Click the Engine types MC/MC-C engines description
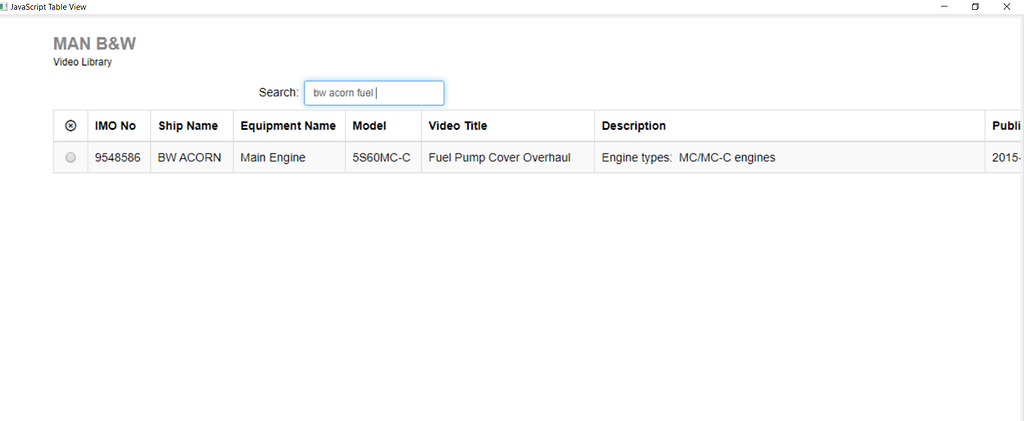Viewport: 1024px width, 421px height. point(688,157)
